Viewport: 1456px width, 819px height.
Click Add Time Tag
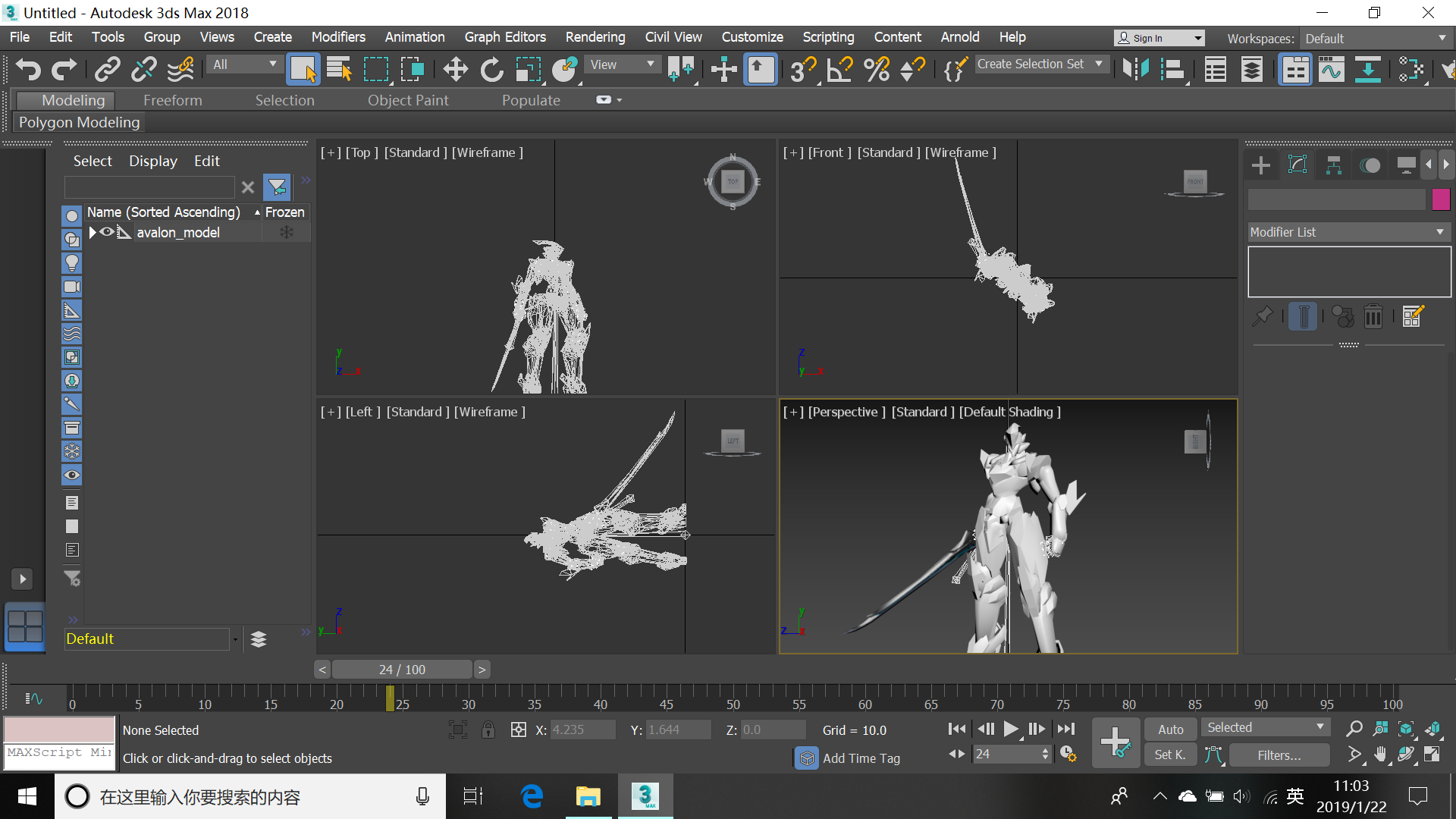(861, 758)
